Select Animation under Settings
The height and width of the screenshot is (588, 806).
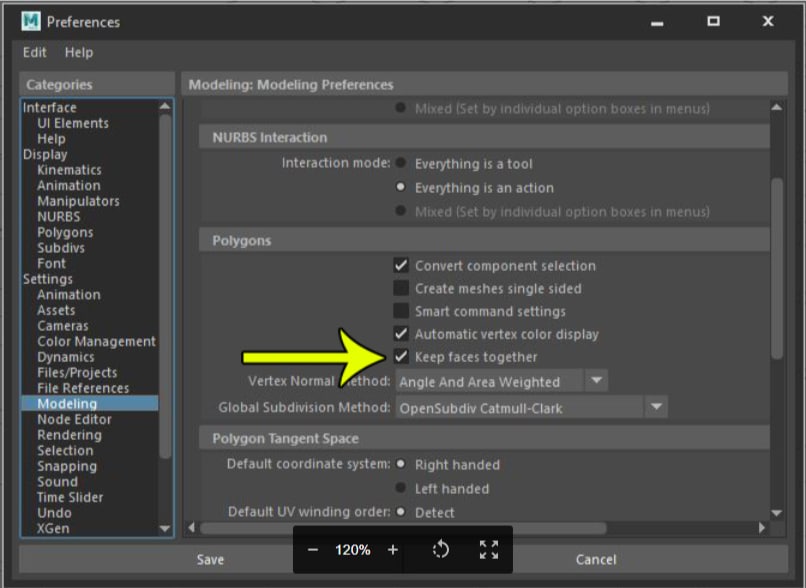[x=68, y=295]
